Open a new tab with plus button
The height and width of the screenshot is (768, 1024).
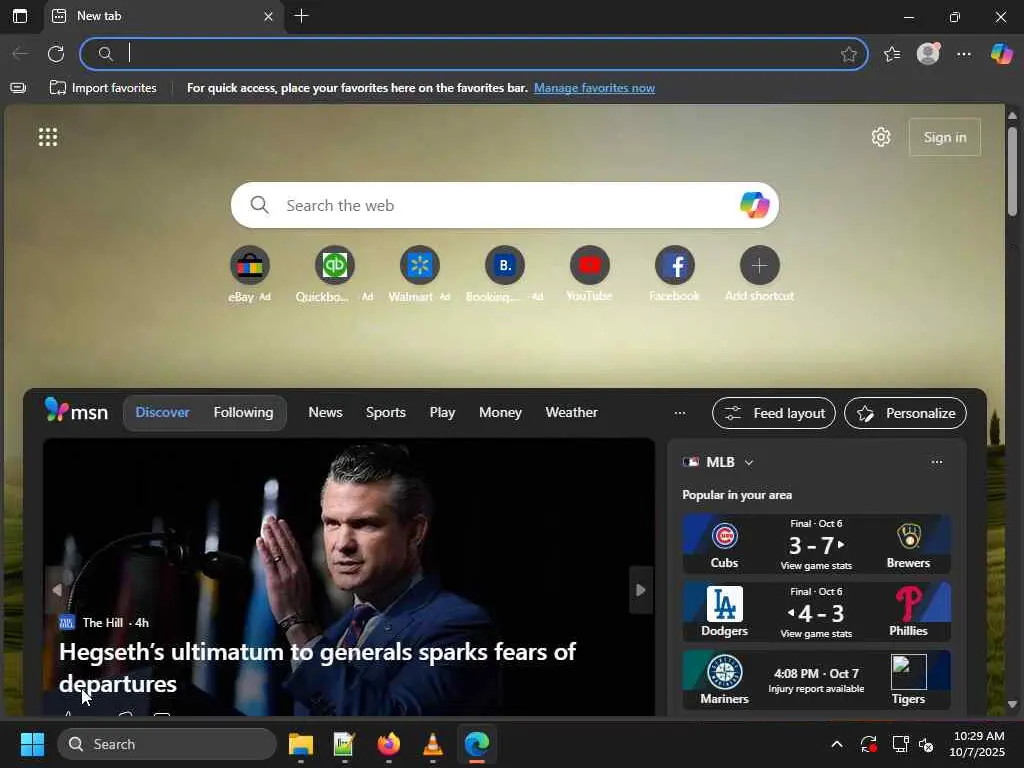tap(301, 16)
